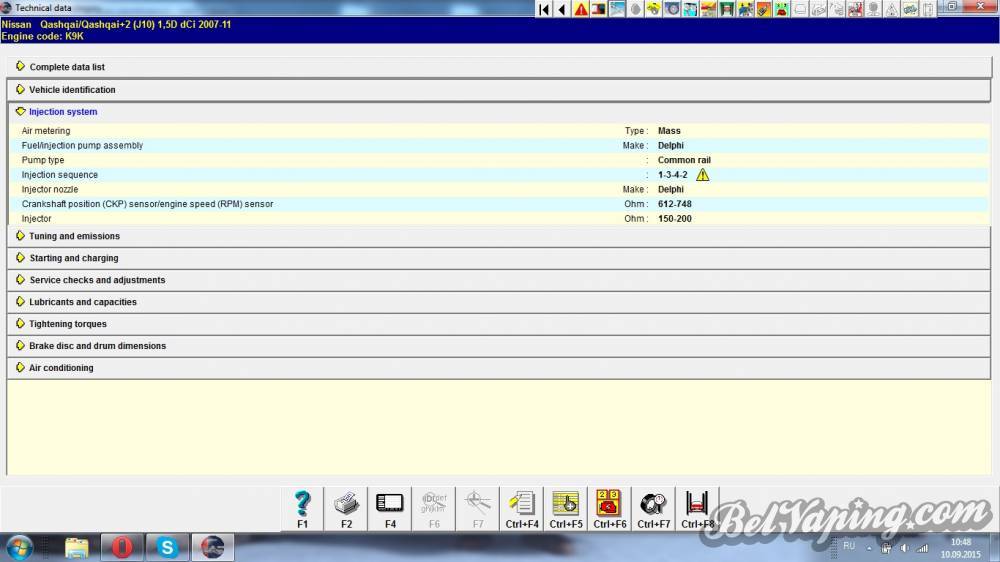The image size is (1000, 562).
Task: Select the Injection sequence row label
Action: pos(60,175)
